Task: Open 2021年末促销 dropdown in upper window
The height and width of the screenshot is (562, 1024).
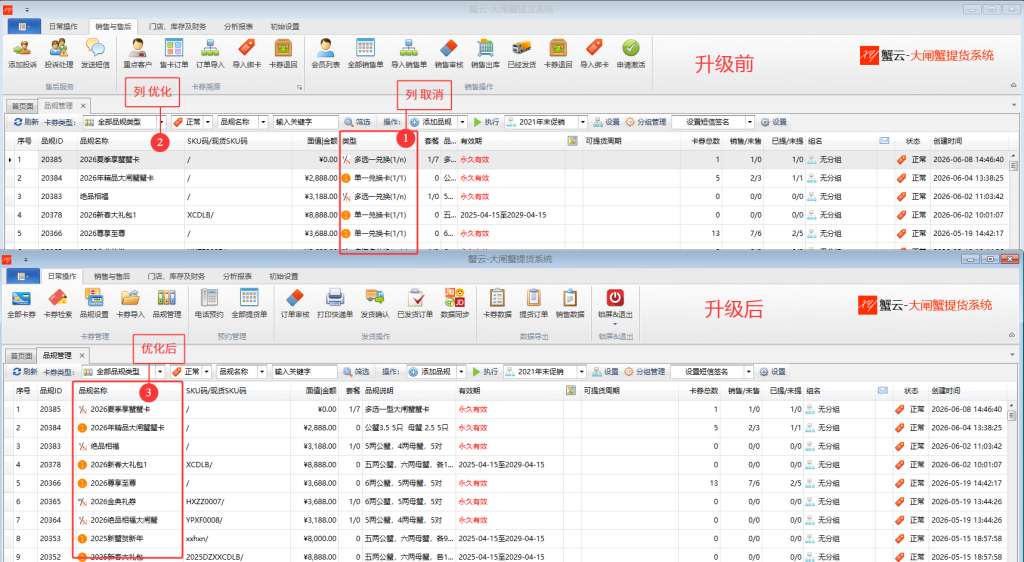Action: 583,122
